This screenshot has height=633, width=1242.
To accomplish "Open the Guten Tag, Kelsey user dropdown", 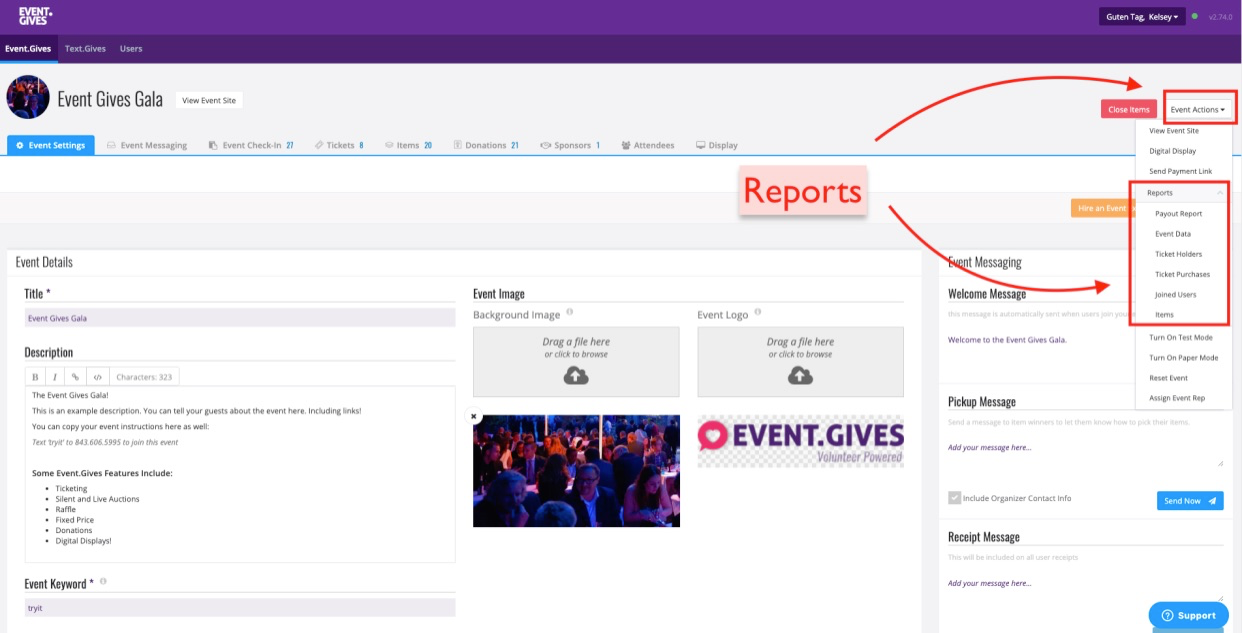I will [1141, 17].
